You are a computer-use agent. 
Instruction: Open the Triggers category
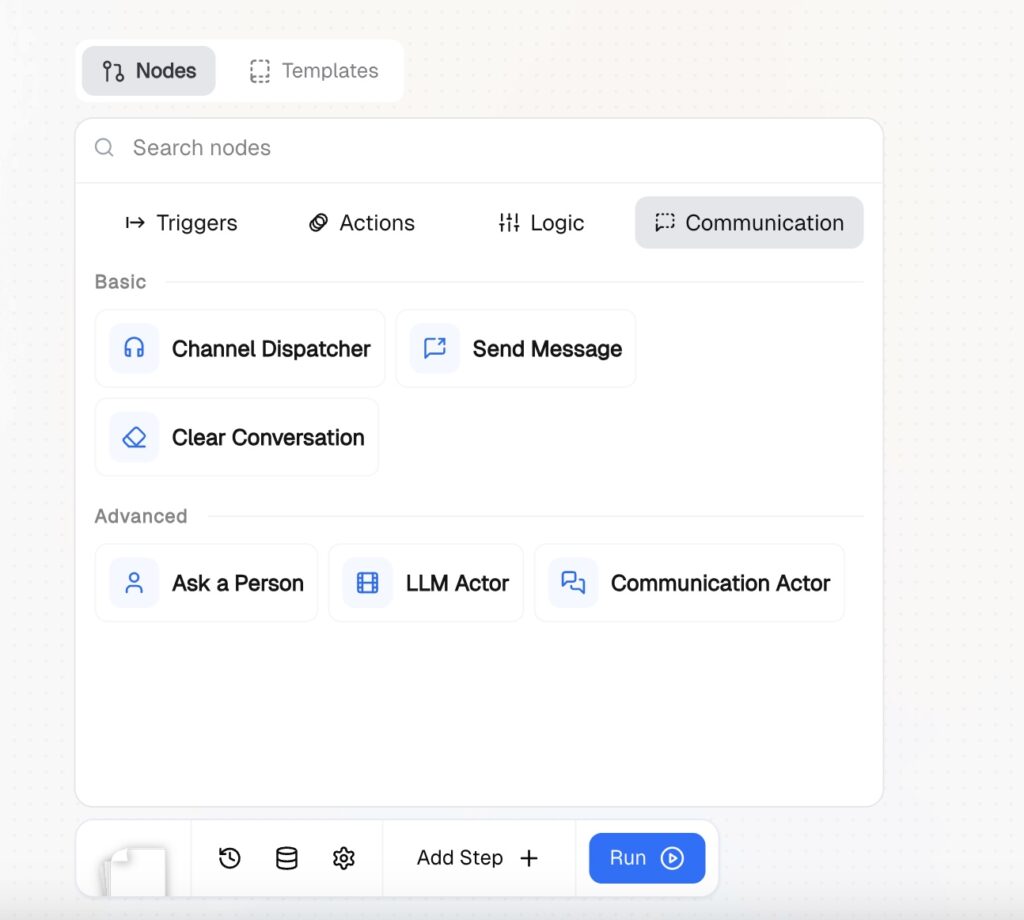pyautogui.click(x=181, y=223)
